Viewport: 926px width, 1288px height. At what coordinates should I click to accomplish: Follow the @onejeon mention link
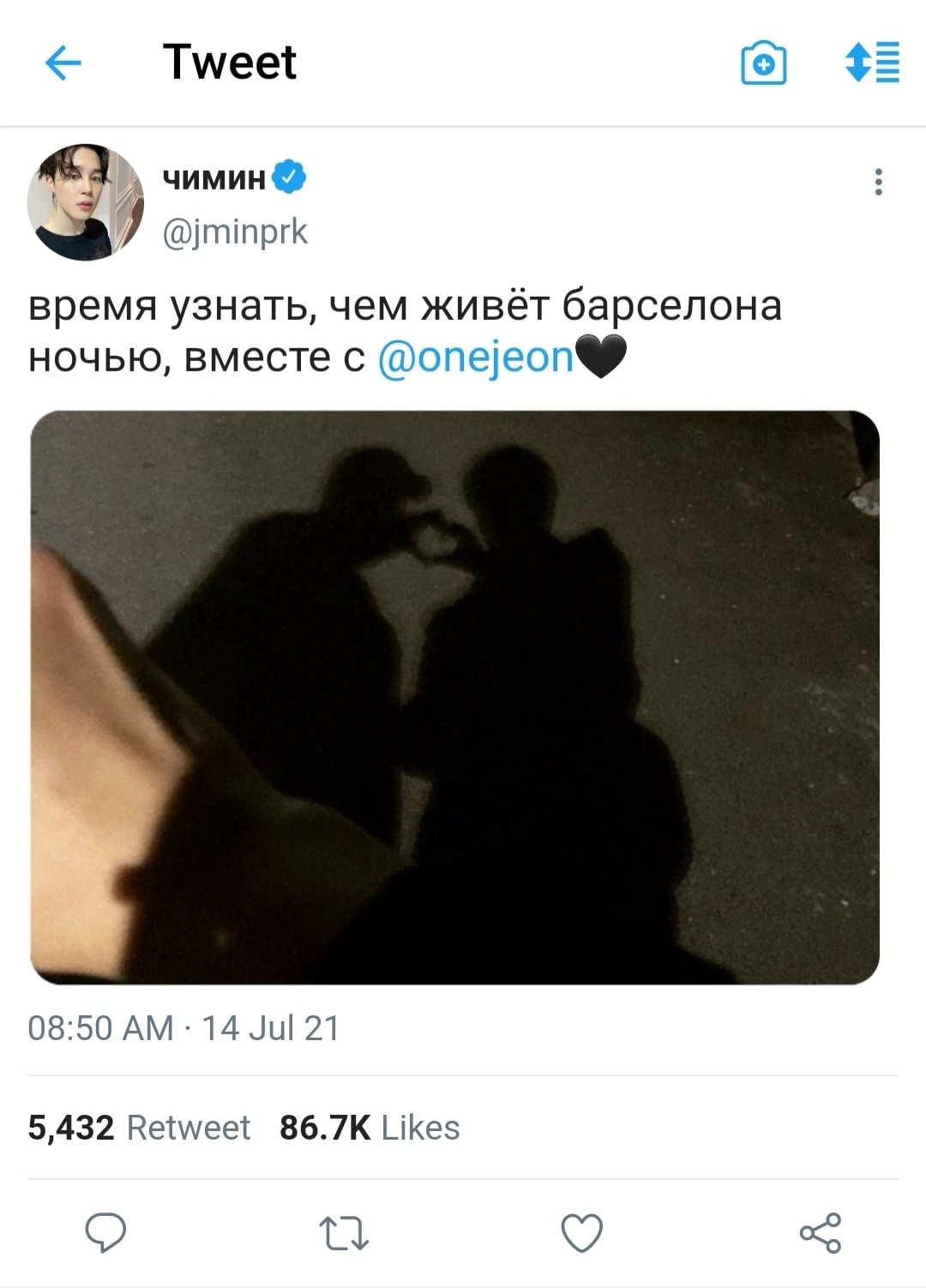(x=475, y=357)
